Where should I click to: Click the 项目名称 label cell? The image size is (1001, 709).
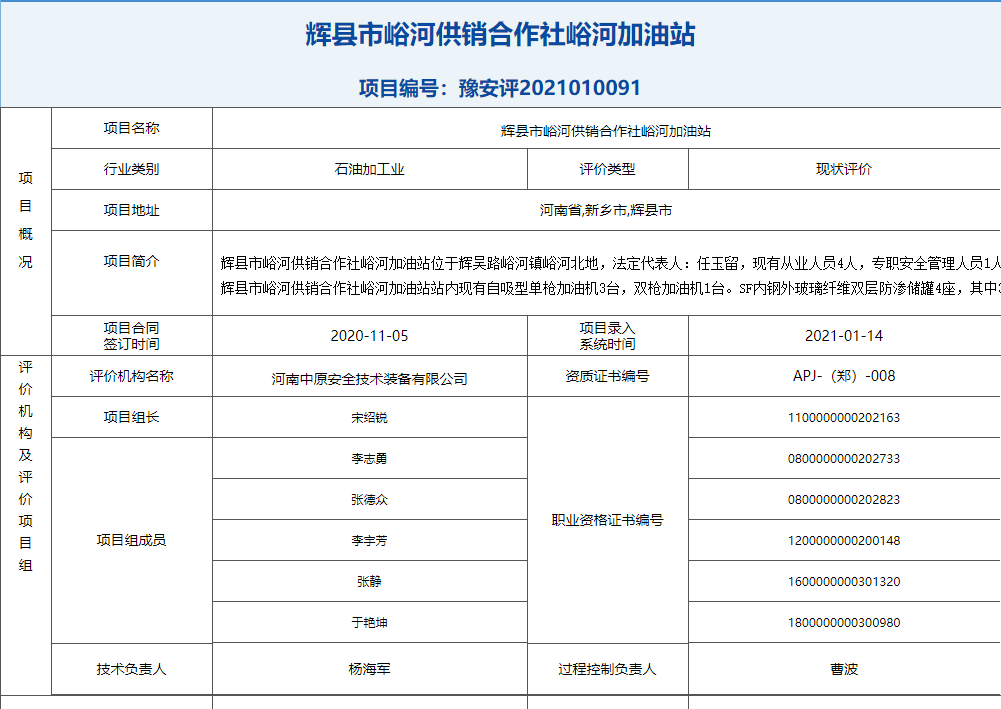pos(132,128)
